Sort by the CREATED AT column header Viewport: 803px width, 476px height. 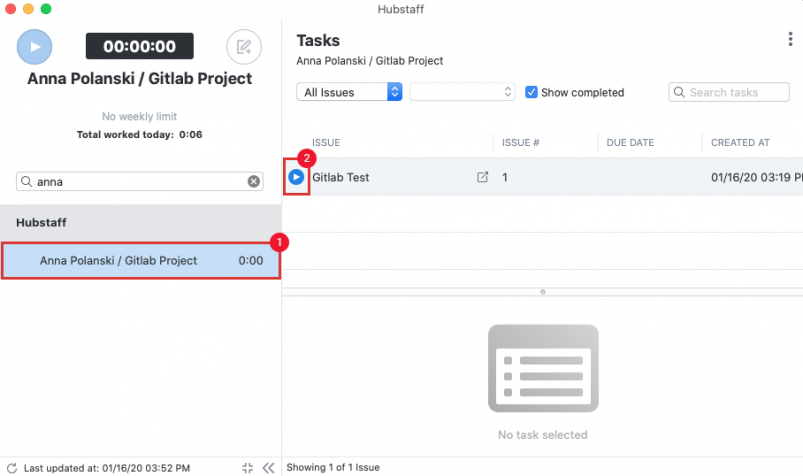[x=740, y=143]
